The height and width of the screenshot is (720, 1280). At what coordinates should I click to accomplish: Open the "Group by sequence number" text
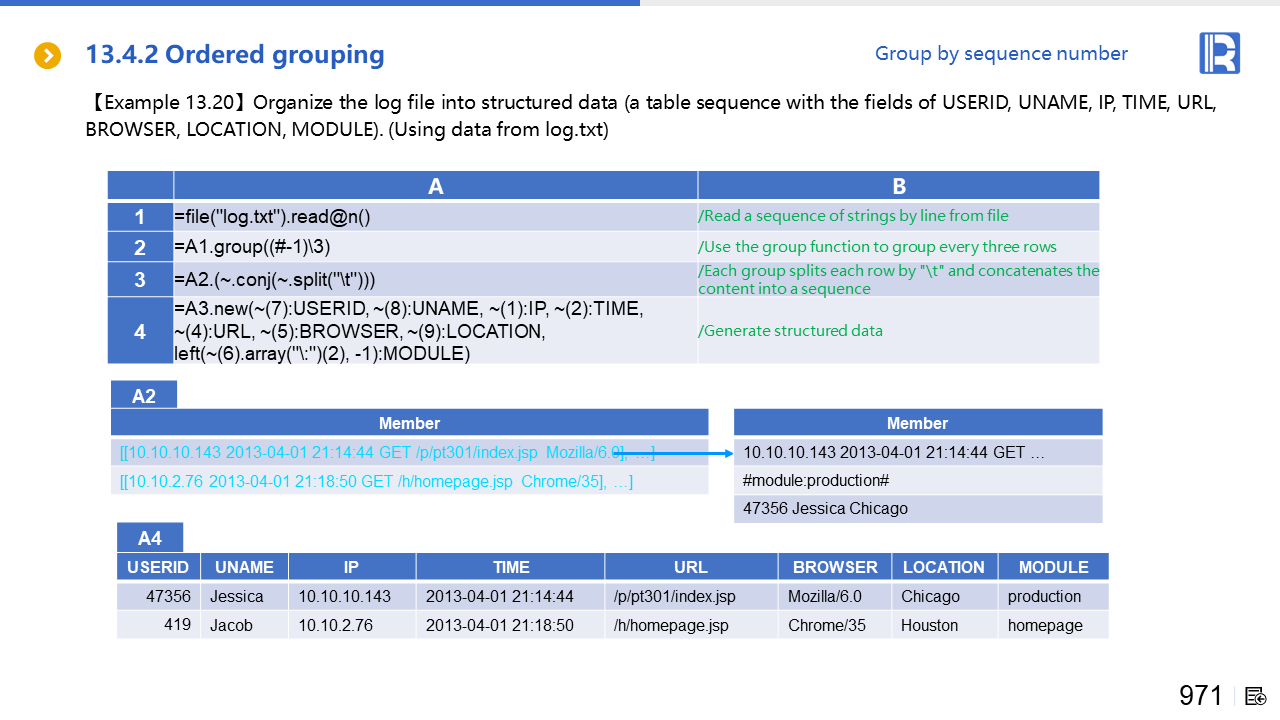click(1000, 54)
